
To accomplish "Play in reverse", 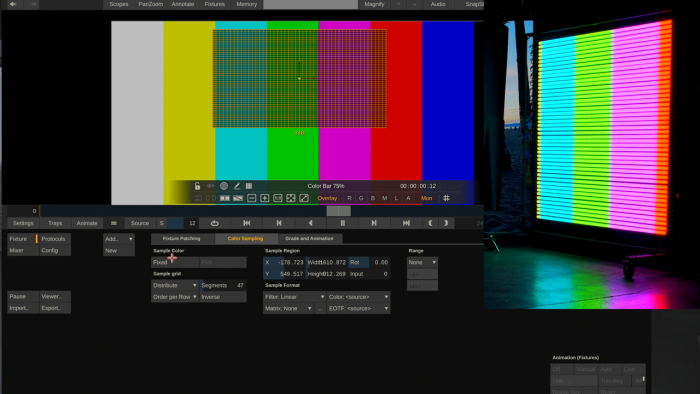I will coord(311,223).
